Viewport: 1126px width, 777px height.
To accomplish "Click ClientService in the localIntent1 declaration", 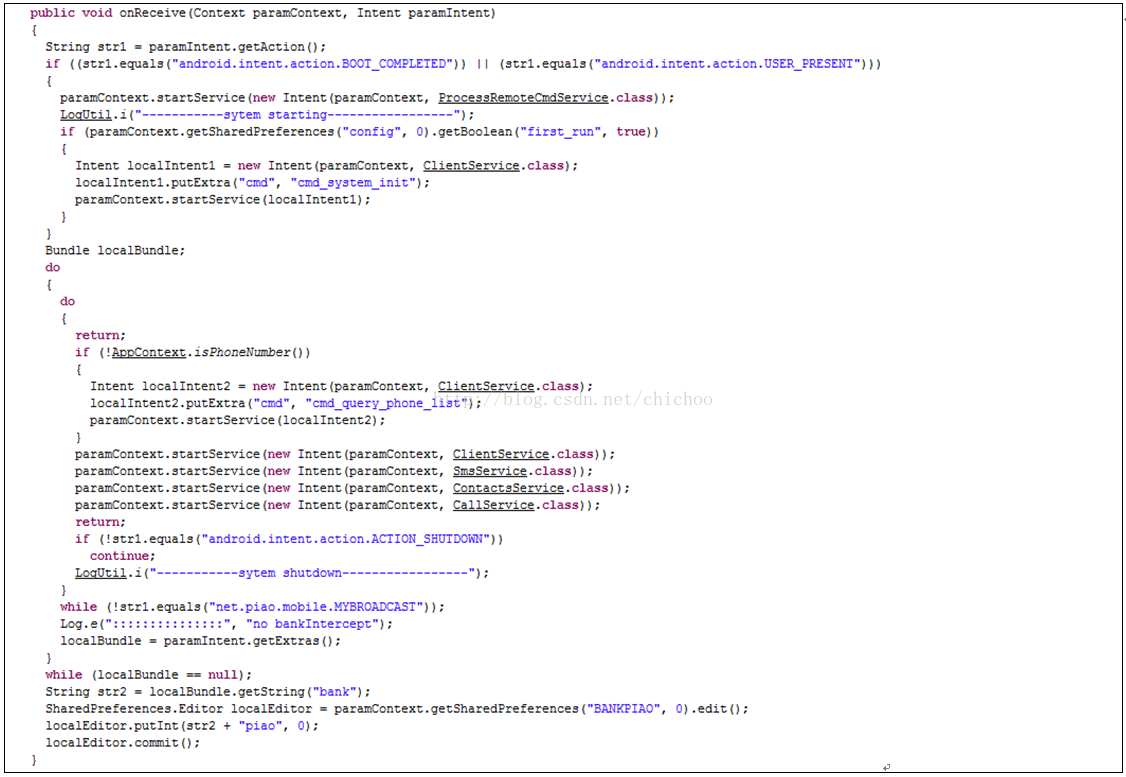I will coord(471,166).
